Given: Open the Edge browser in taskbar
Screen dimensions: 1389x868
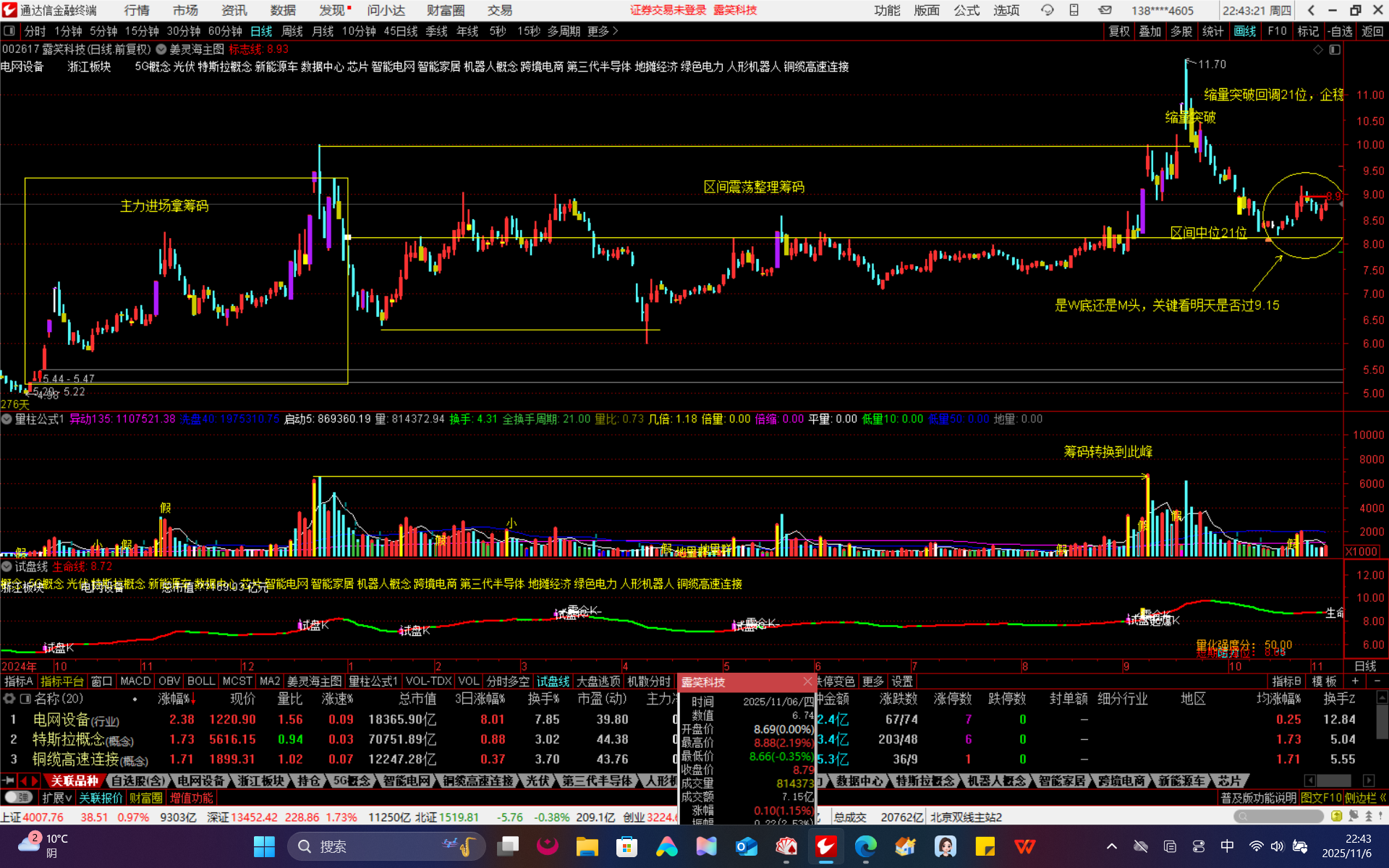Looking at the screenshot, I should point(865,846).
